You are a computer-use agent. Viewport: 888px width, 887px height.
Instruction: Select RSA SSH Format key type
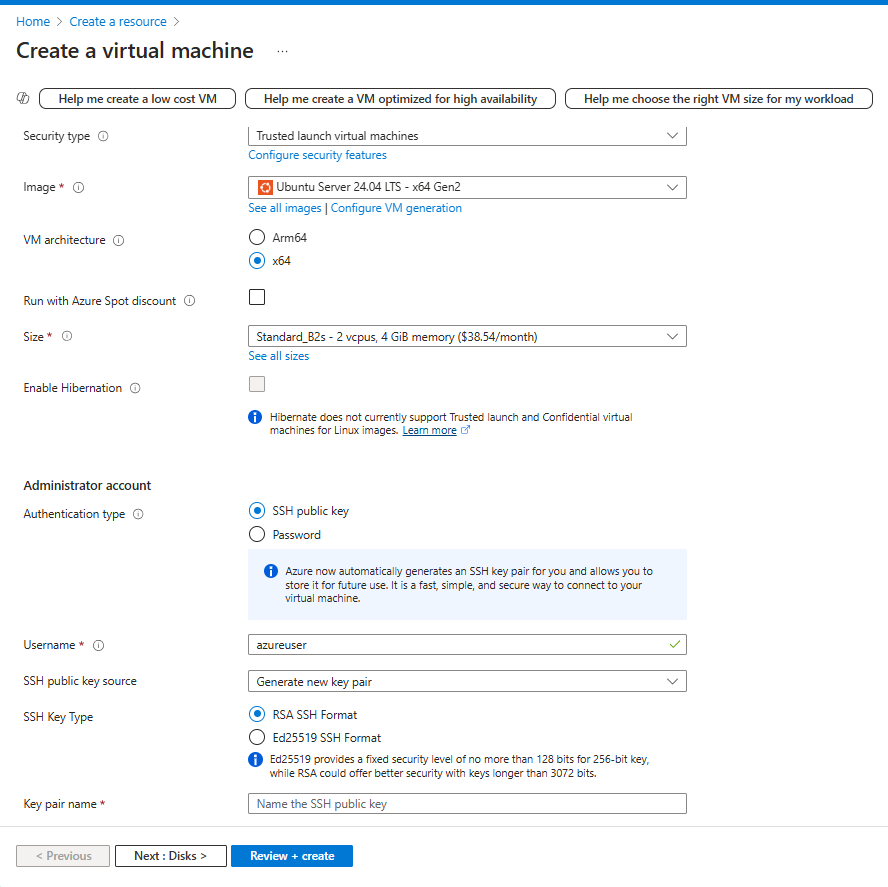[257, 714]
